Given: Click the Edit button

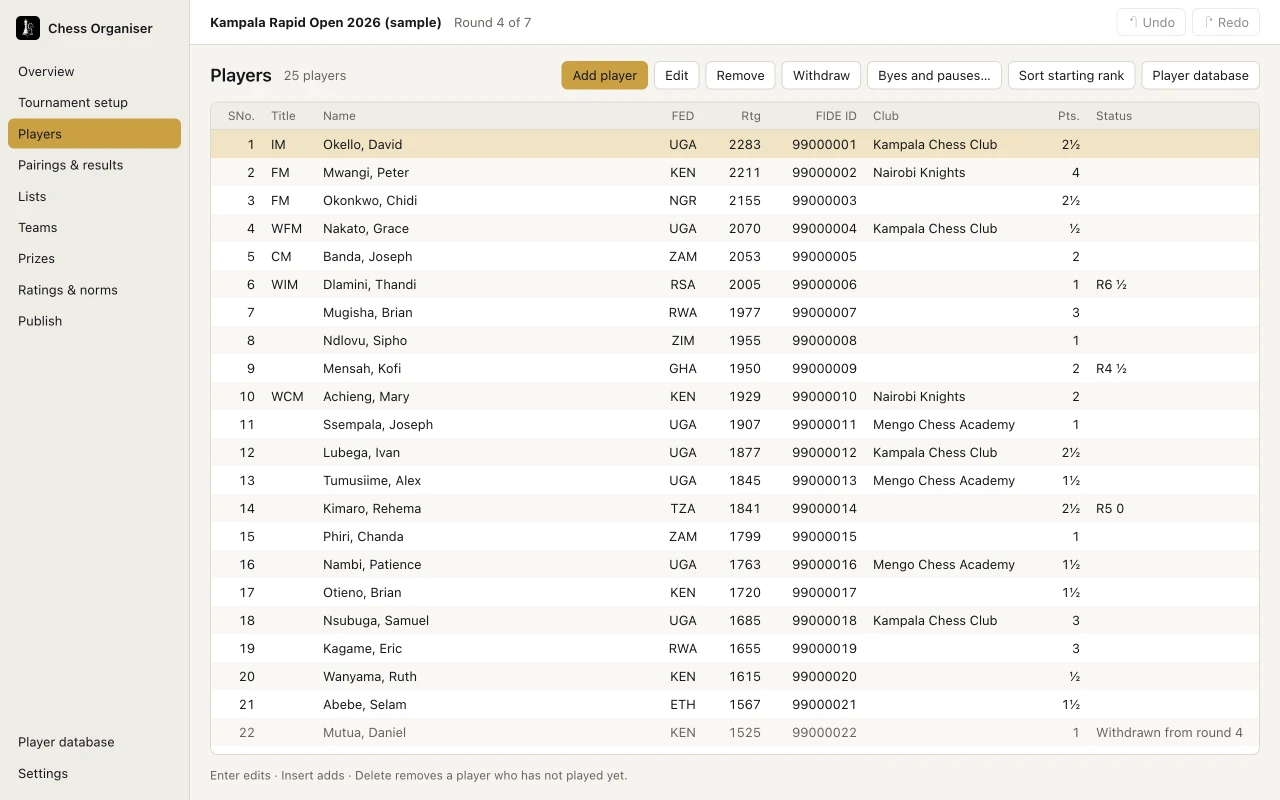Looking at the screenshot, I should click(677, 75).
